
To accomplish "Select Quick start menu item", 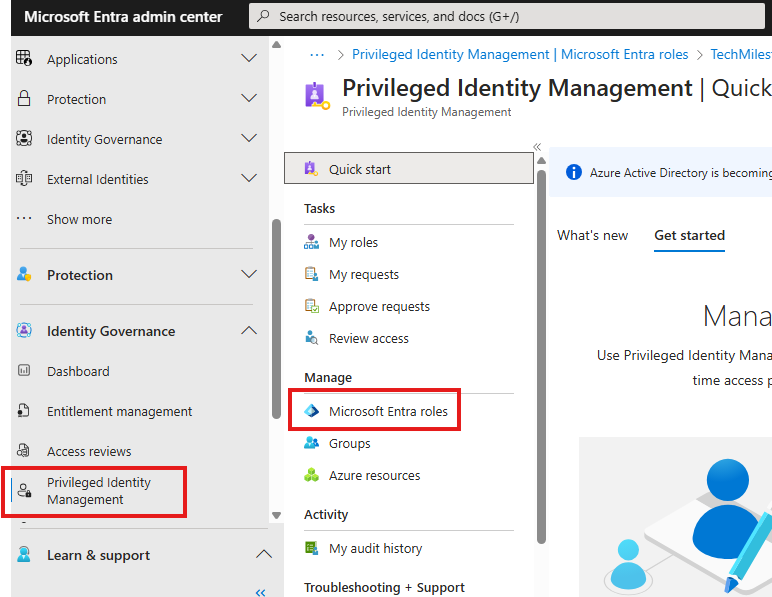I will (409, 168).
